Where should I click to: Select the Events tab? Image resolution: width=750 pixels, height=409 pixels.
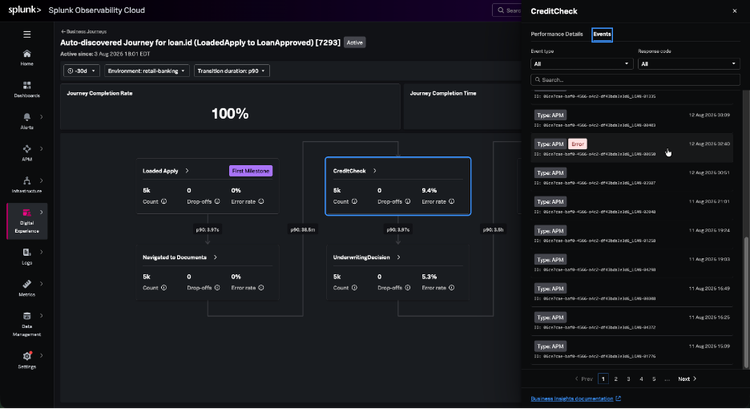coord(602,34)
